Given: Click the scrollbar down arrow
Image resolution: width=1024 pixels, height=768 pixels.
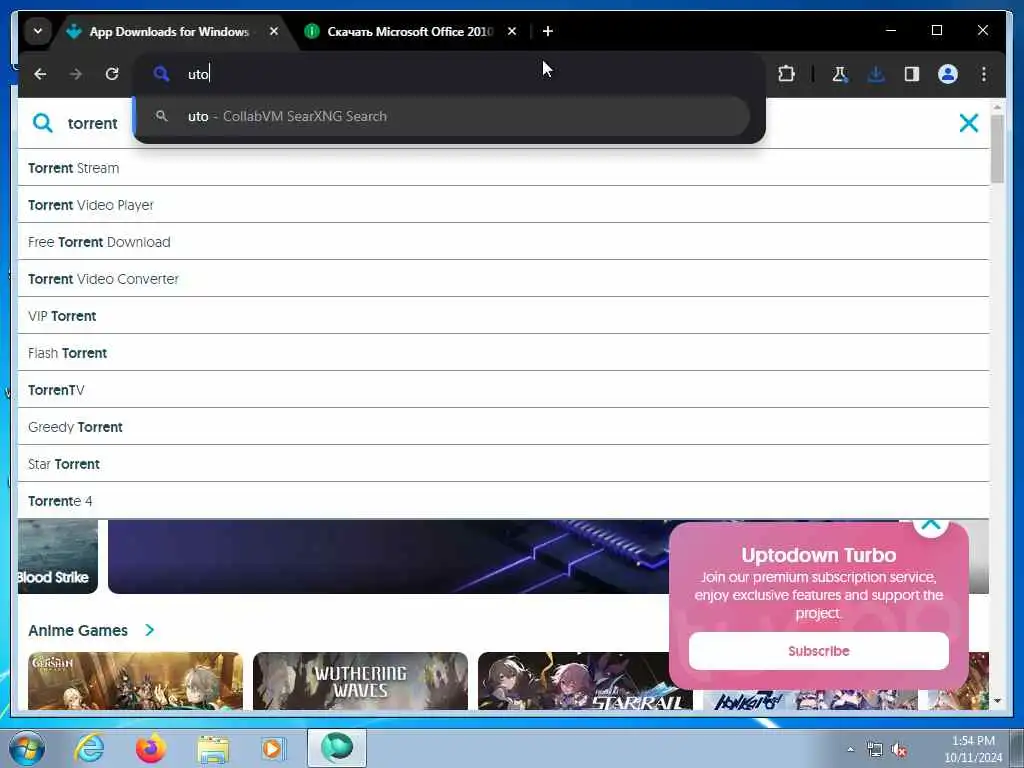Looking at the screenshot, I should coord(997,701).
